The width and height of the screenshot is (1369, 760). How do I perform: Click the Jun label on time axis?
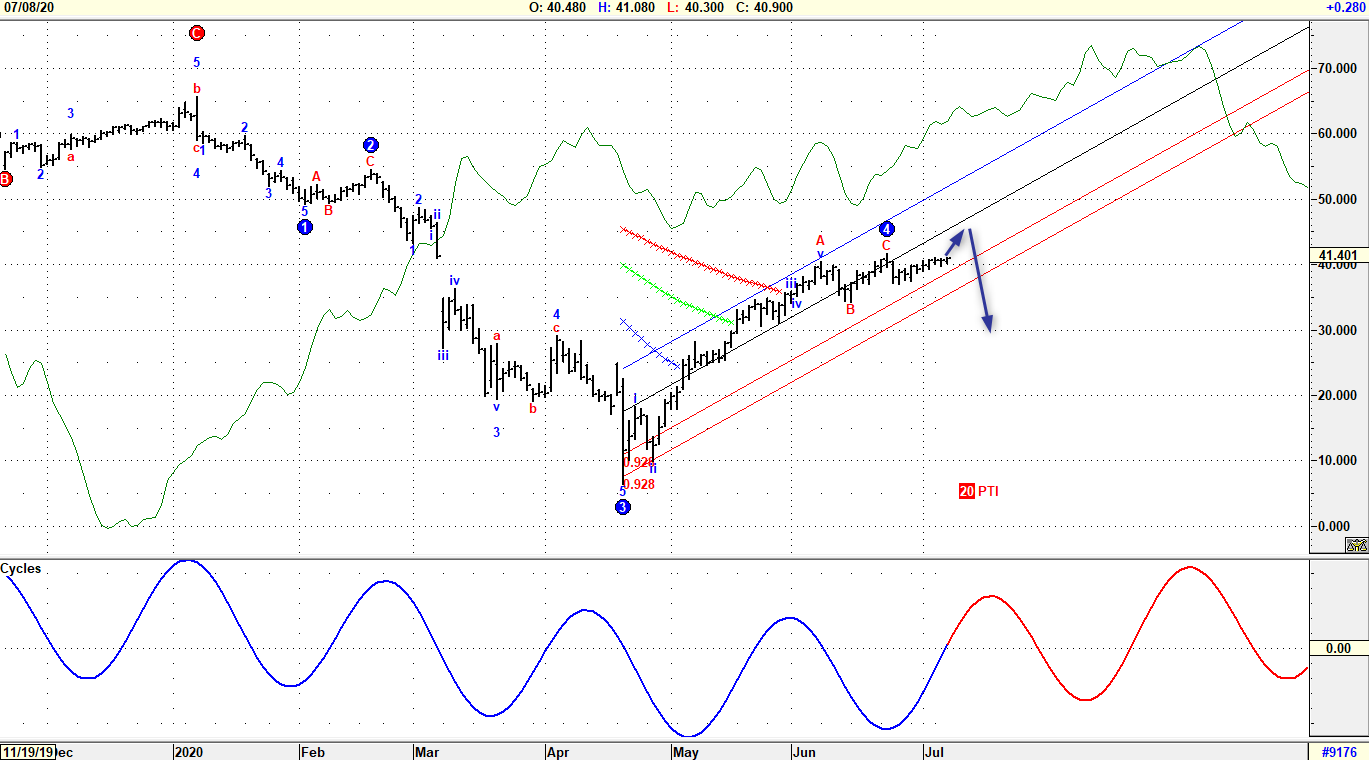pos(805,752)
